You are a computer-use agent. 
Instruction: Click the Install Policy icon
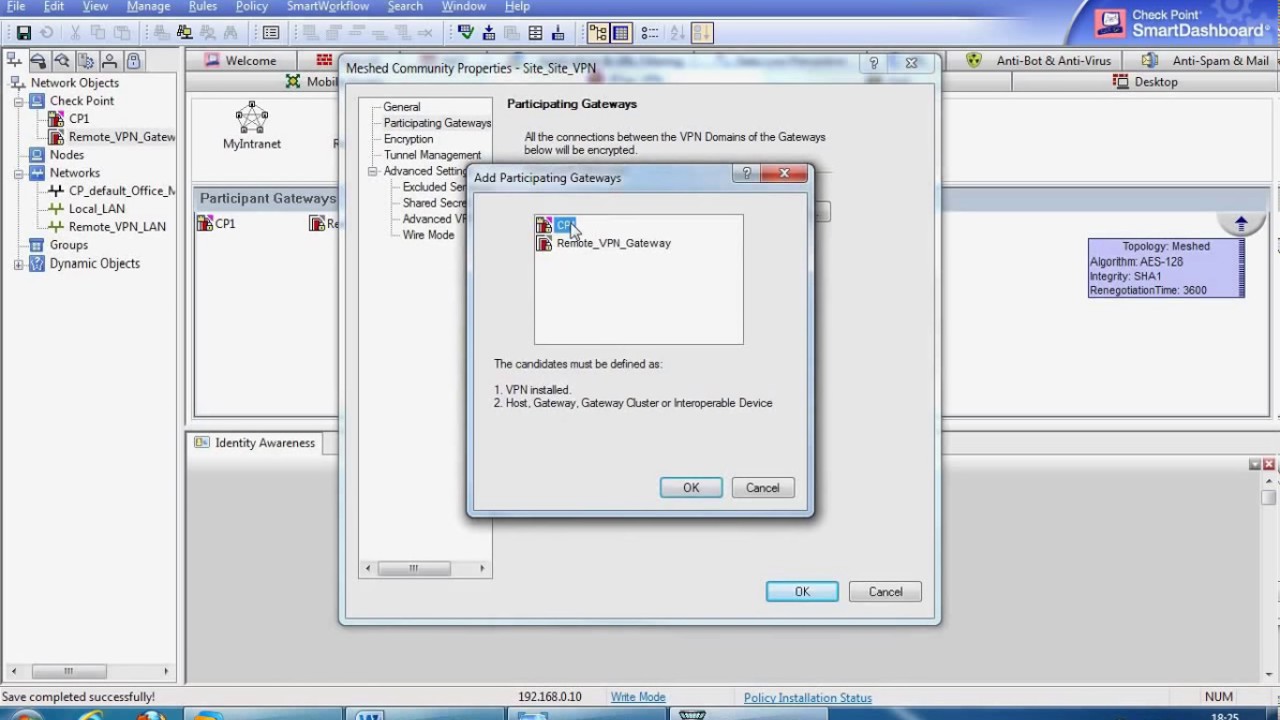pos(489,33)
